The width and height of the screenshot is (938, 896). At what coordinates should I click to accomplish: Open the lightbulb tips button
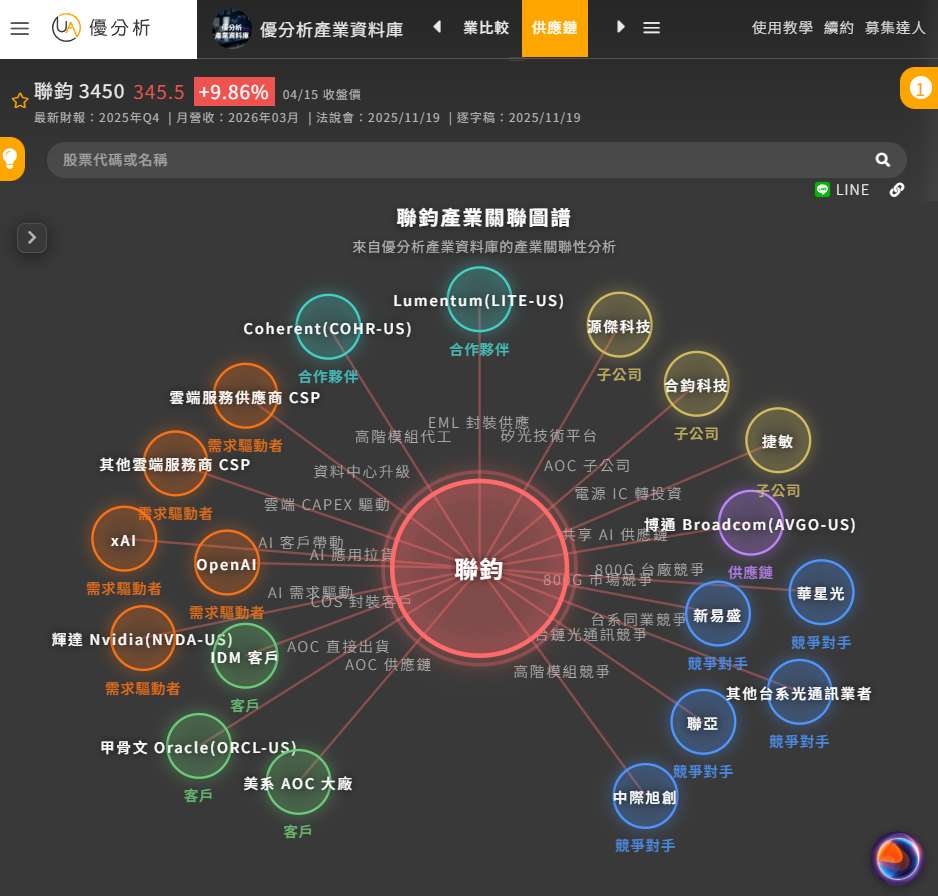click(x=11, y=159)
